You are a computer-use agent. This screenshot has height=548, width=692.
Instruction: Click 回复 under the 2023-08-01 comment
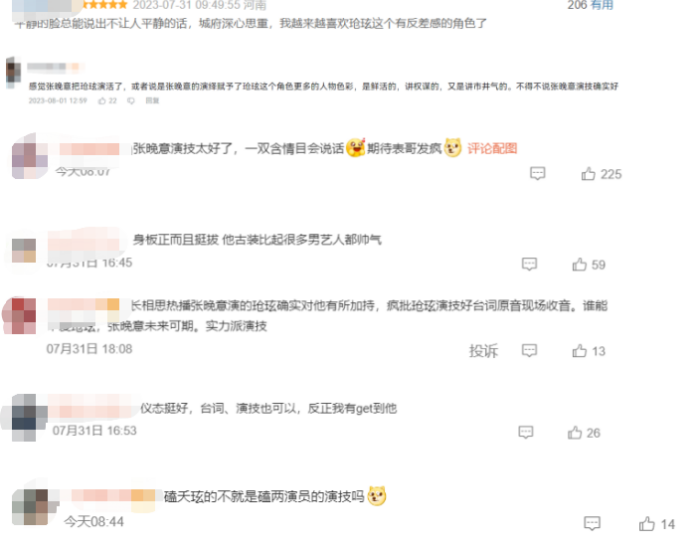[152, 101]
